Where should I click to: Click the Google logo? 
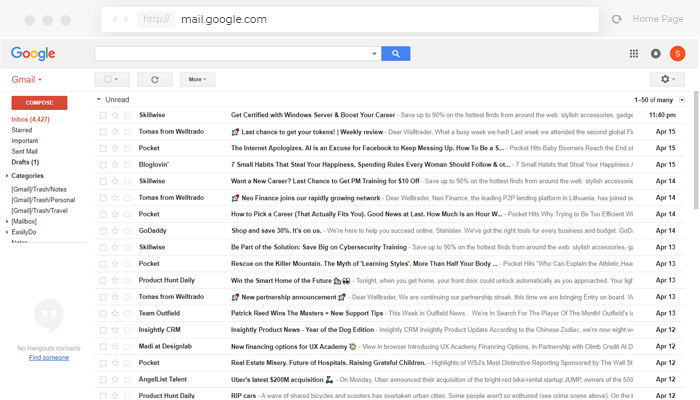pos(33,54)
